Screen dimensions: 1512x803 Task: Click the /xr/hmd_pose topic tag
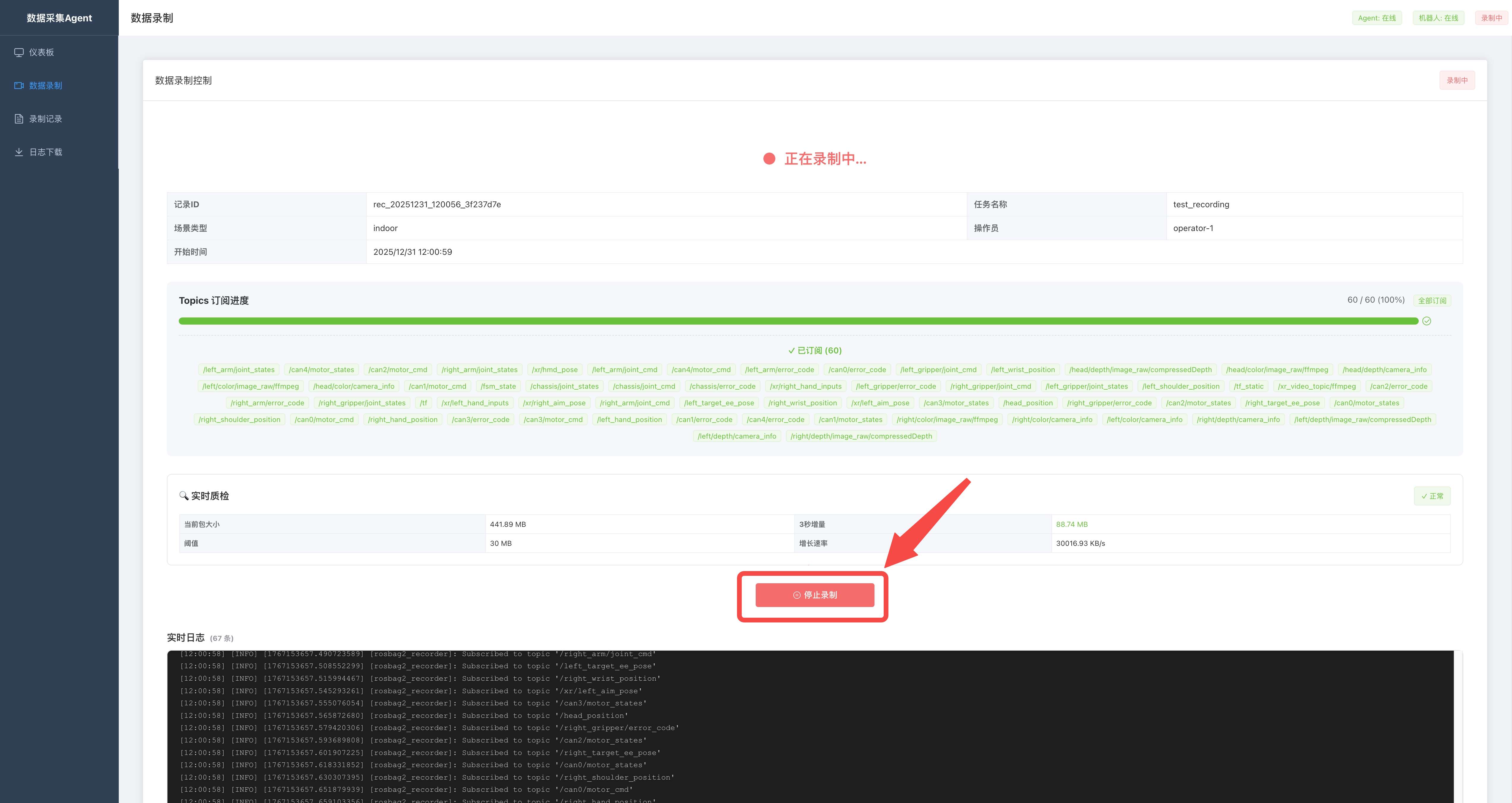(554, 370)
